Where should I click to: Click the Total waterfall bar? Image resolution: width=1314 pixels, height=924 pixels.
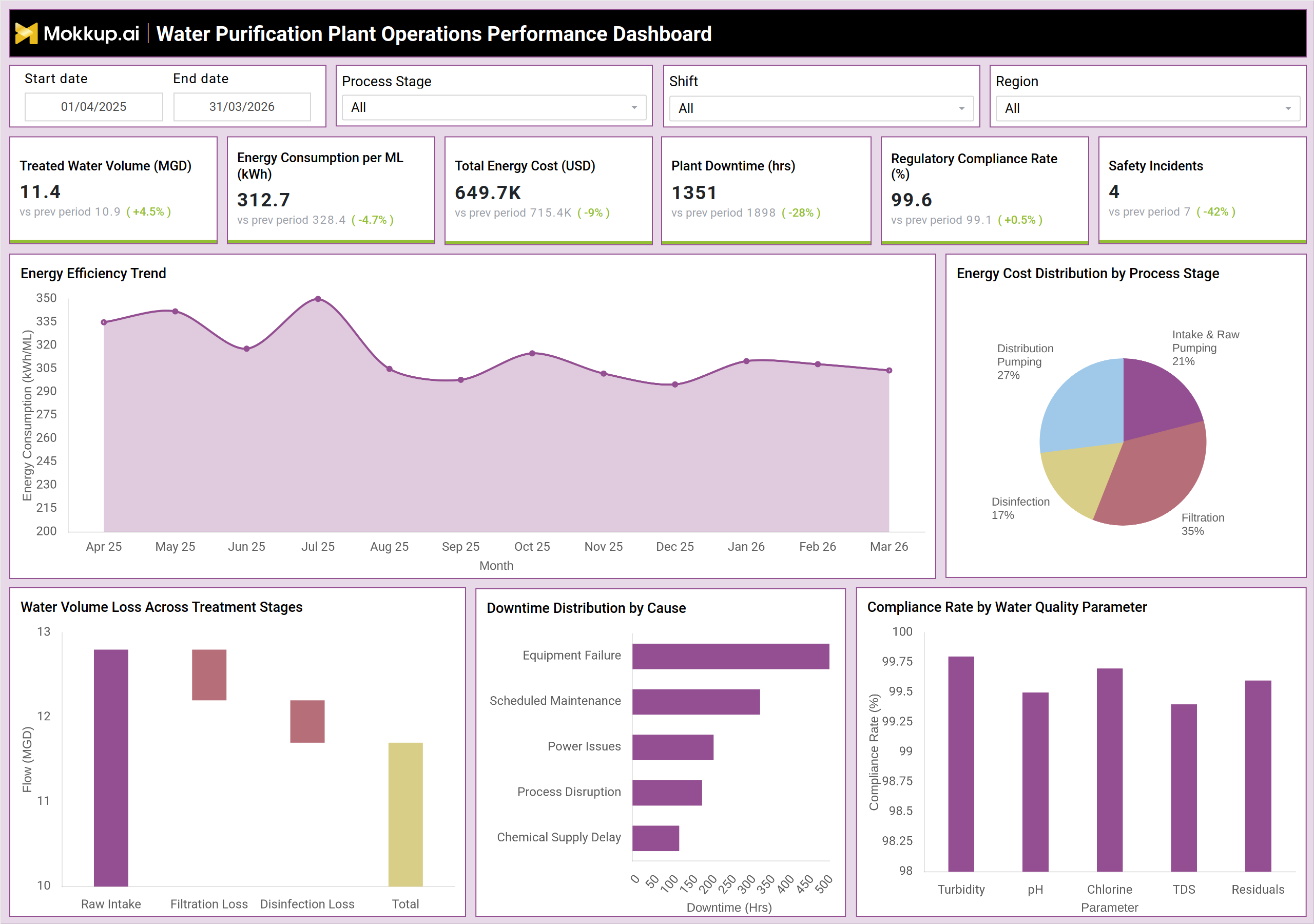point(406,815)
